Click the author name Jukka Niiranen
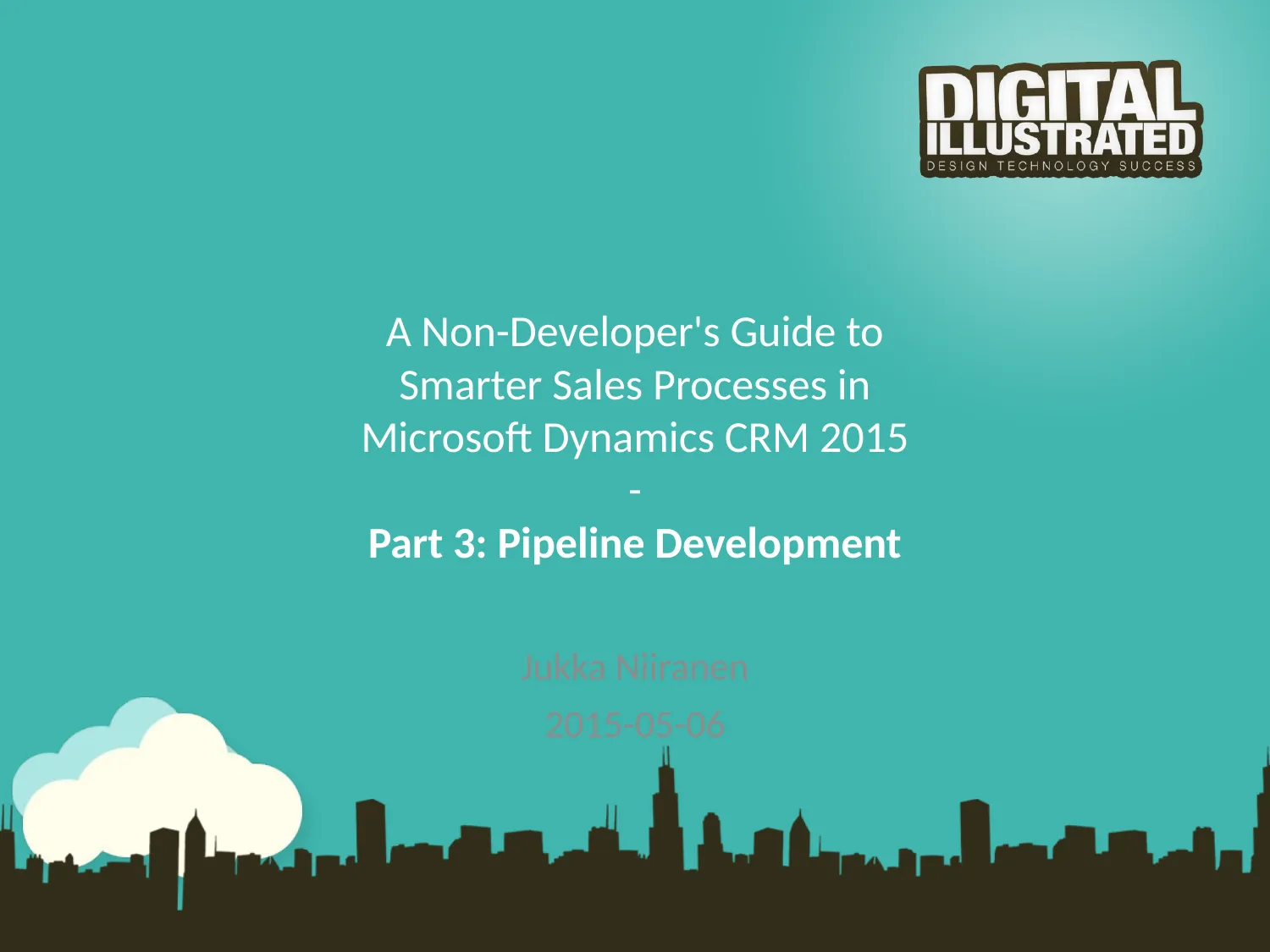 tap(634, 668)
